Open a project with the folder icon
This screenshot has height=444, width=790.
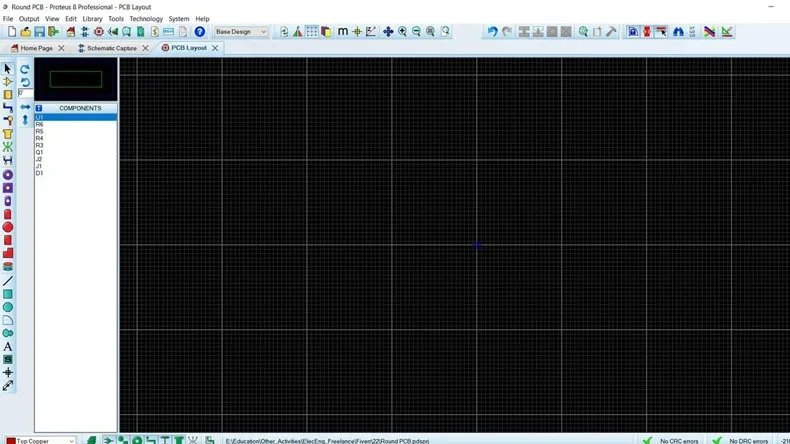coord(26,32)
